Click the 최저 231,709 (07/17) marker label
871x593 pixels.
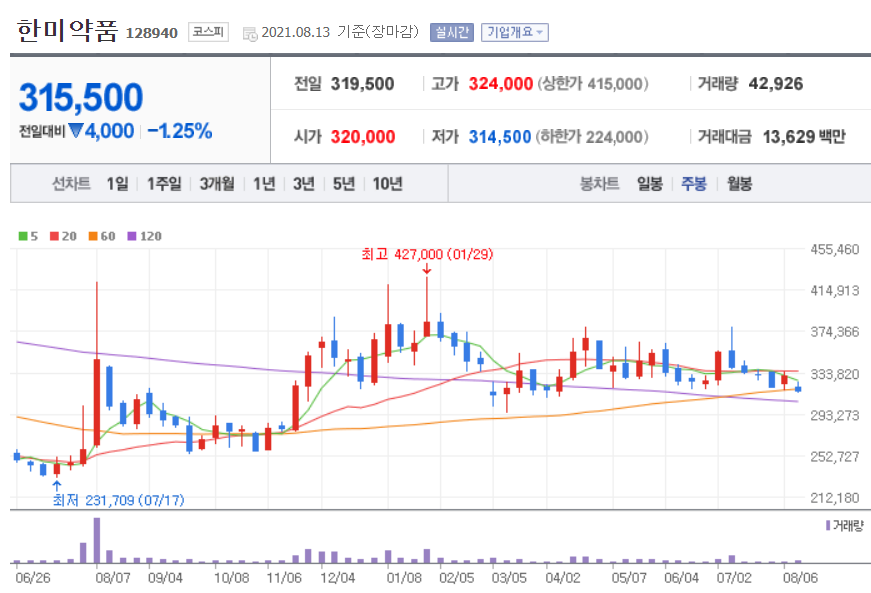tap(118, 500)
